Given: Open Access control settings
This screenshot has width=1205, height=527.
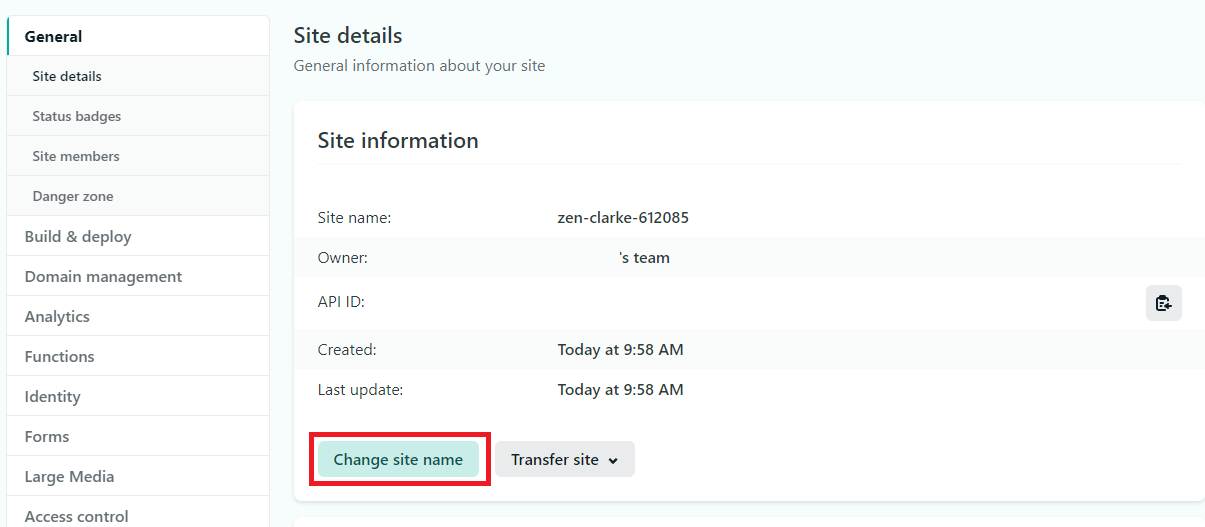Looking at the screenshot, I should point(138,512).
